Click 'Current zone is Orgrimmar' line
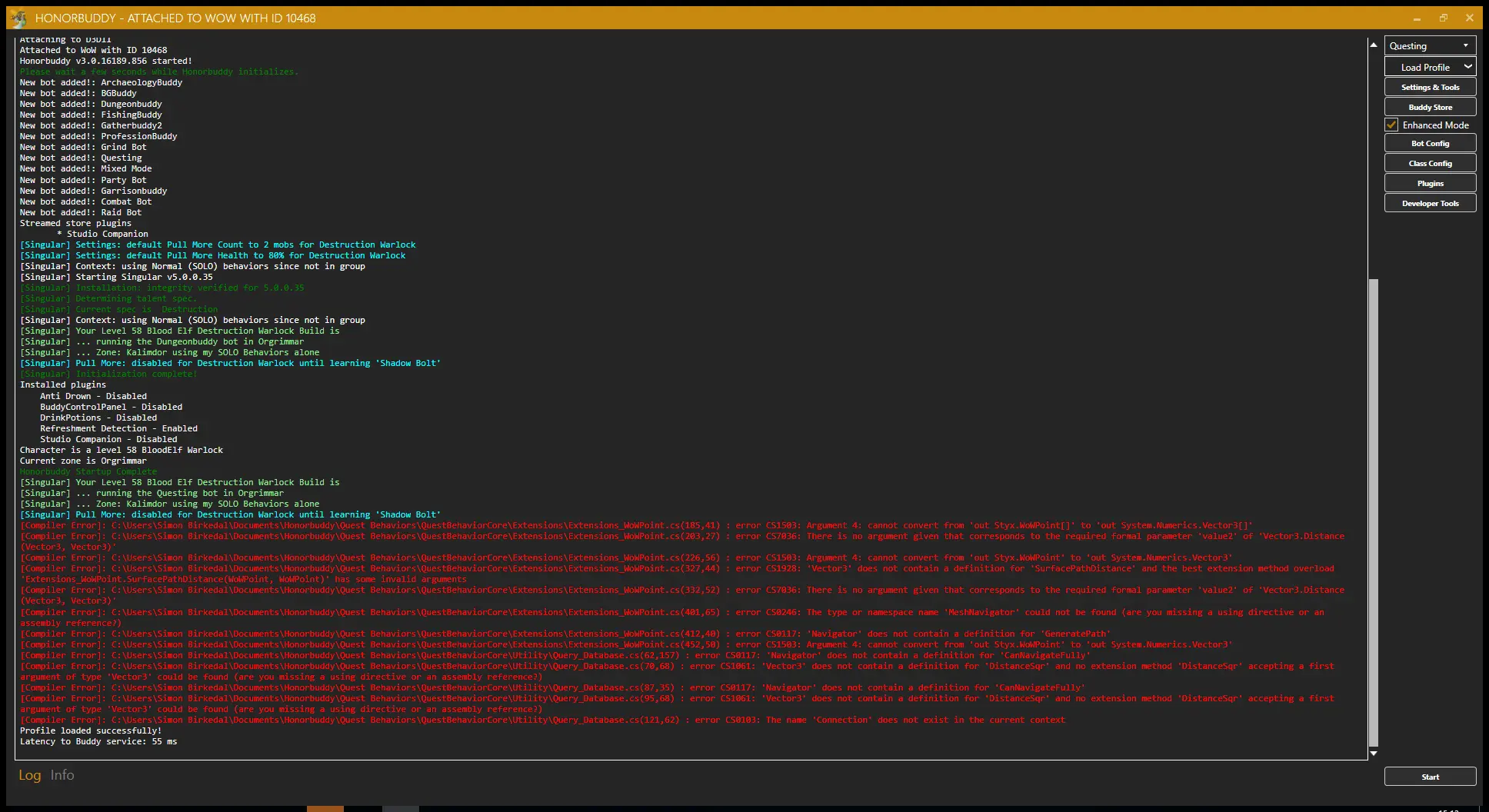This screenshot has width=1489, height=812. click(83, 461)
